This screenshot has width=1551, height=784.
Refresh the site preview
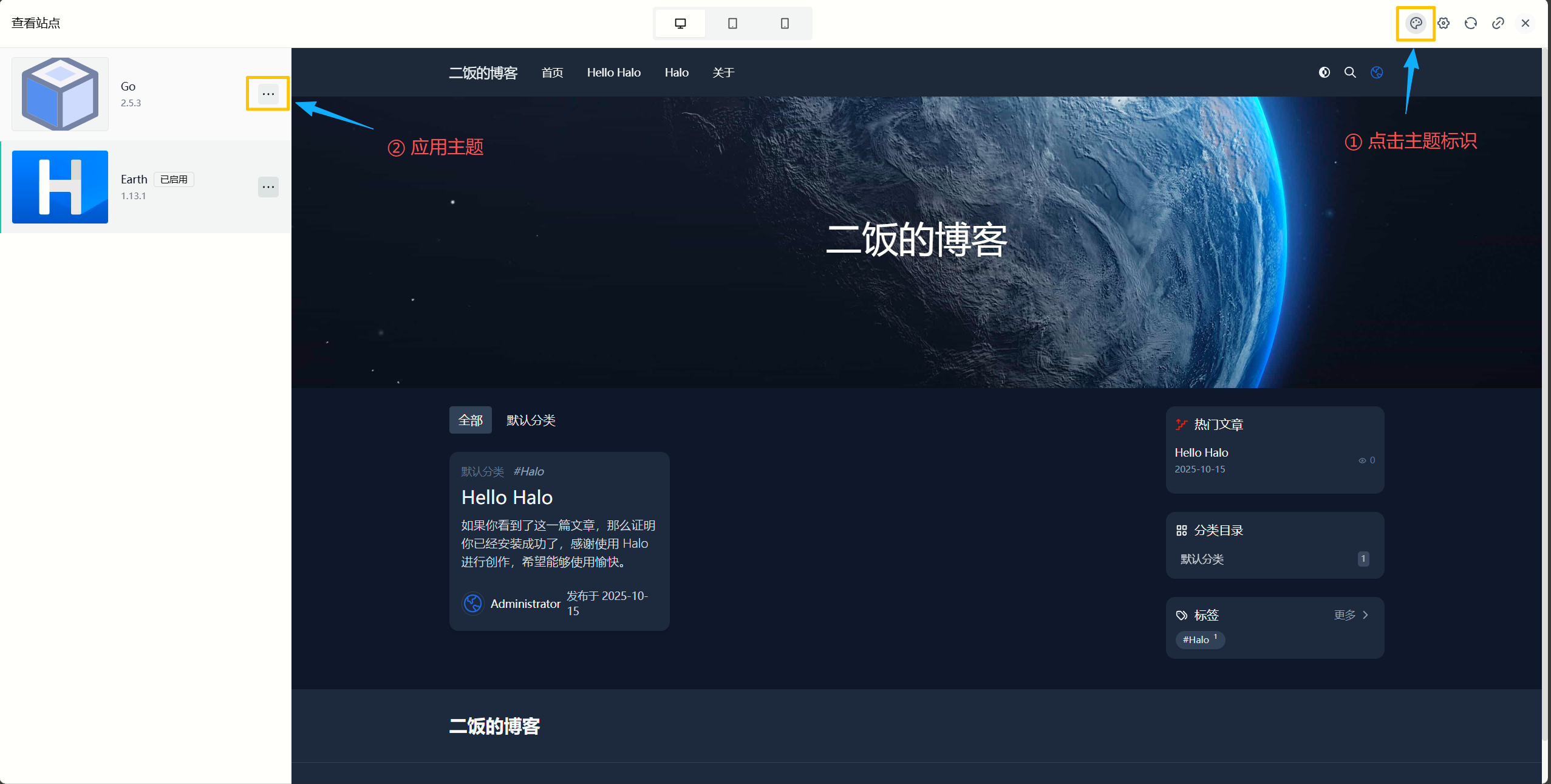click(1471, 23)
